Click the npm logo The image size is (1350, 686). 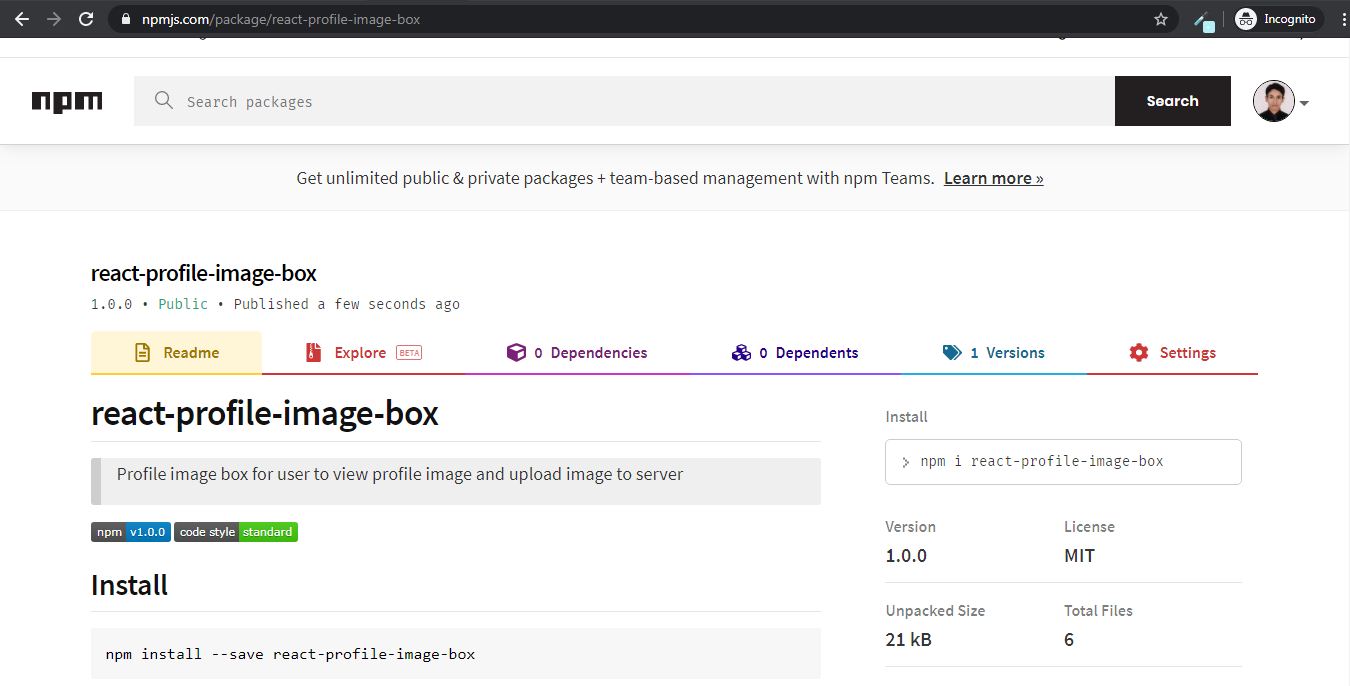67,101
